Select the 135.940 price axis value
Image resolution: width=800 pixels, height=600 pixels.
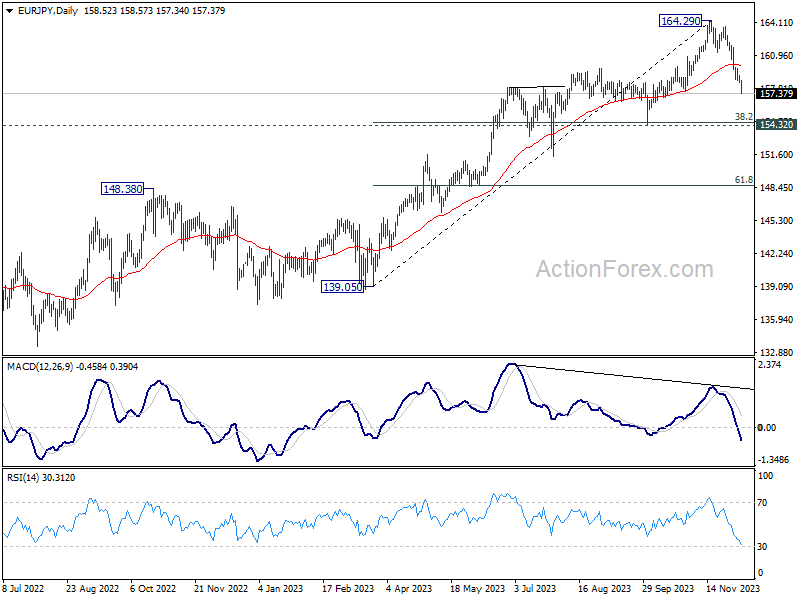click(x=777, y=319)
